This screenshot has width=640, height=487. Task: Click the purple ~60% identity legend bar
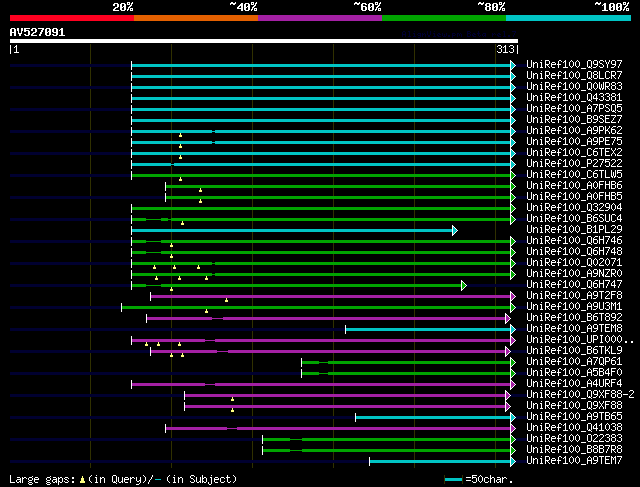[x=320, y=18]
